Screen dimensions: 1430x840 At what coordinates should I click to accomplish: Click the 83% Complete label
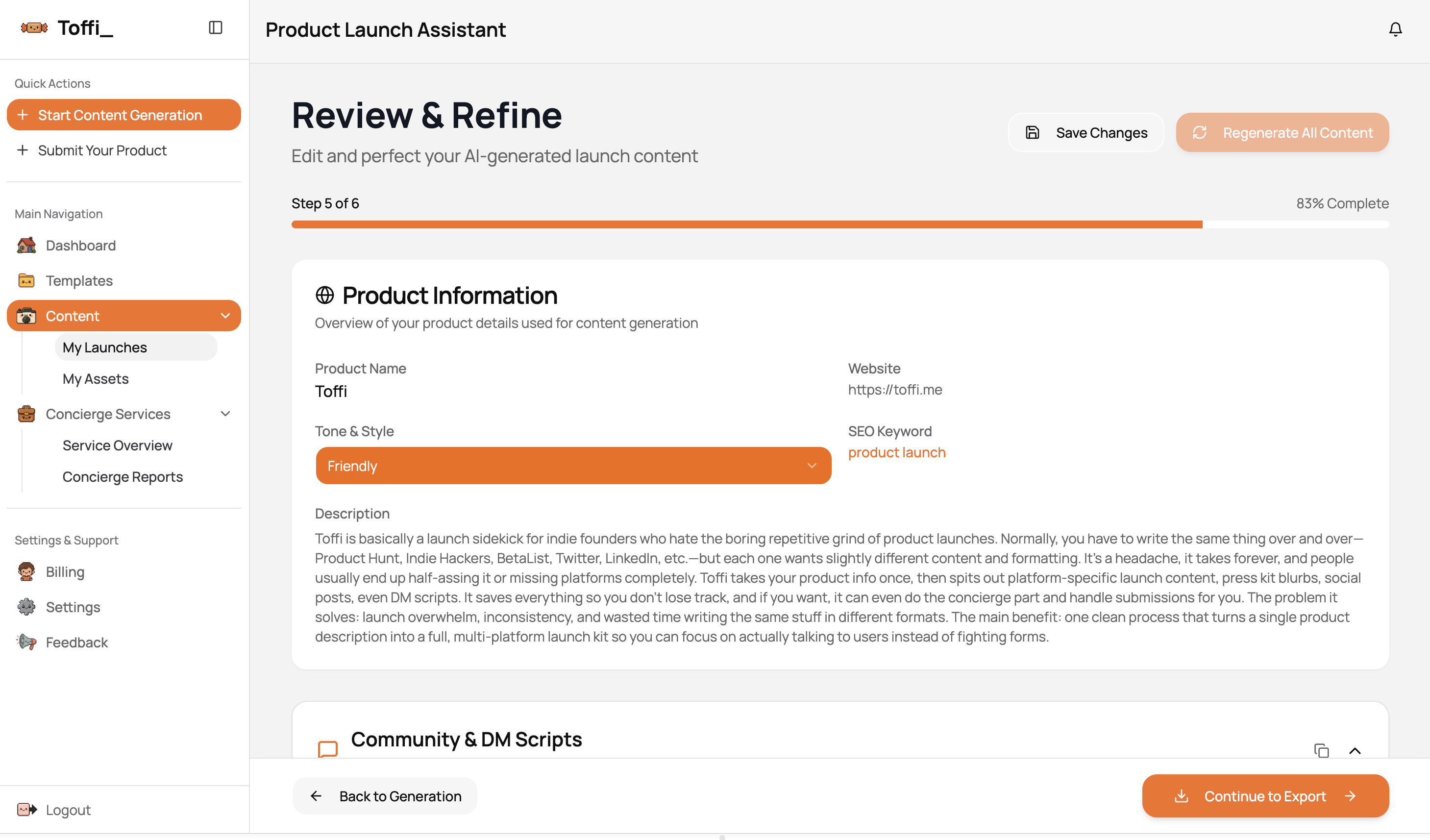click(1342, 203)
